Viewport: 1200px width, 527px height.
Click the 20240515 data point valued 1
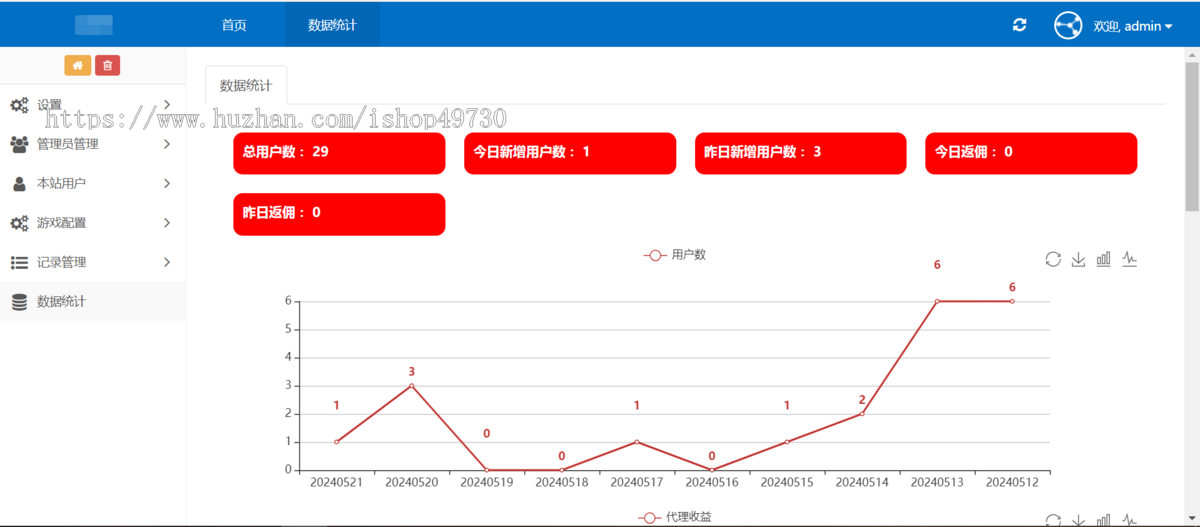(x=787, y=442)
